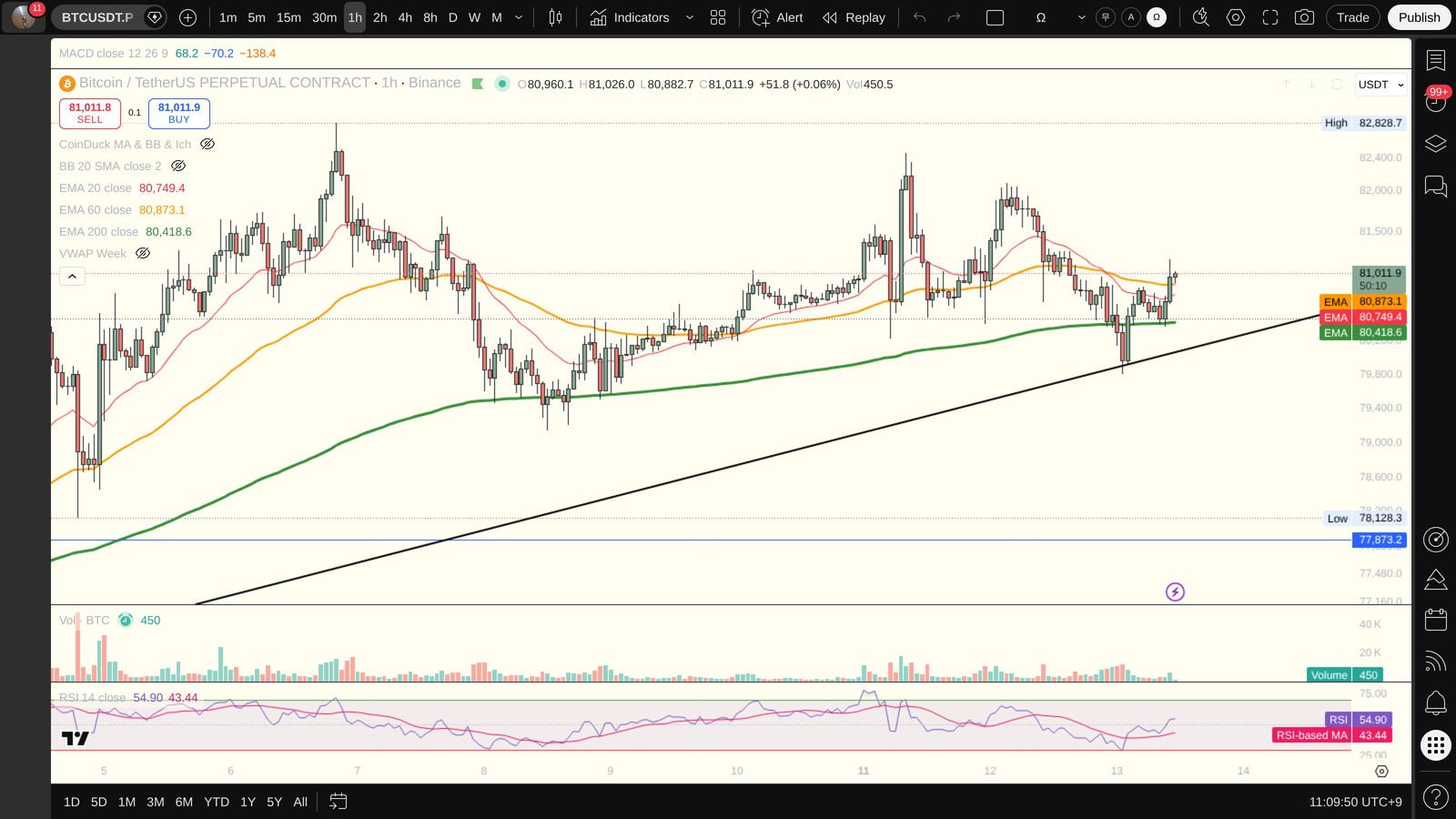
Task: Open the go to date calendar icon
Action: pos(338,802)
